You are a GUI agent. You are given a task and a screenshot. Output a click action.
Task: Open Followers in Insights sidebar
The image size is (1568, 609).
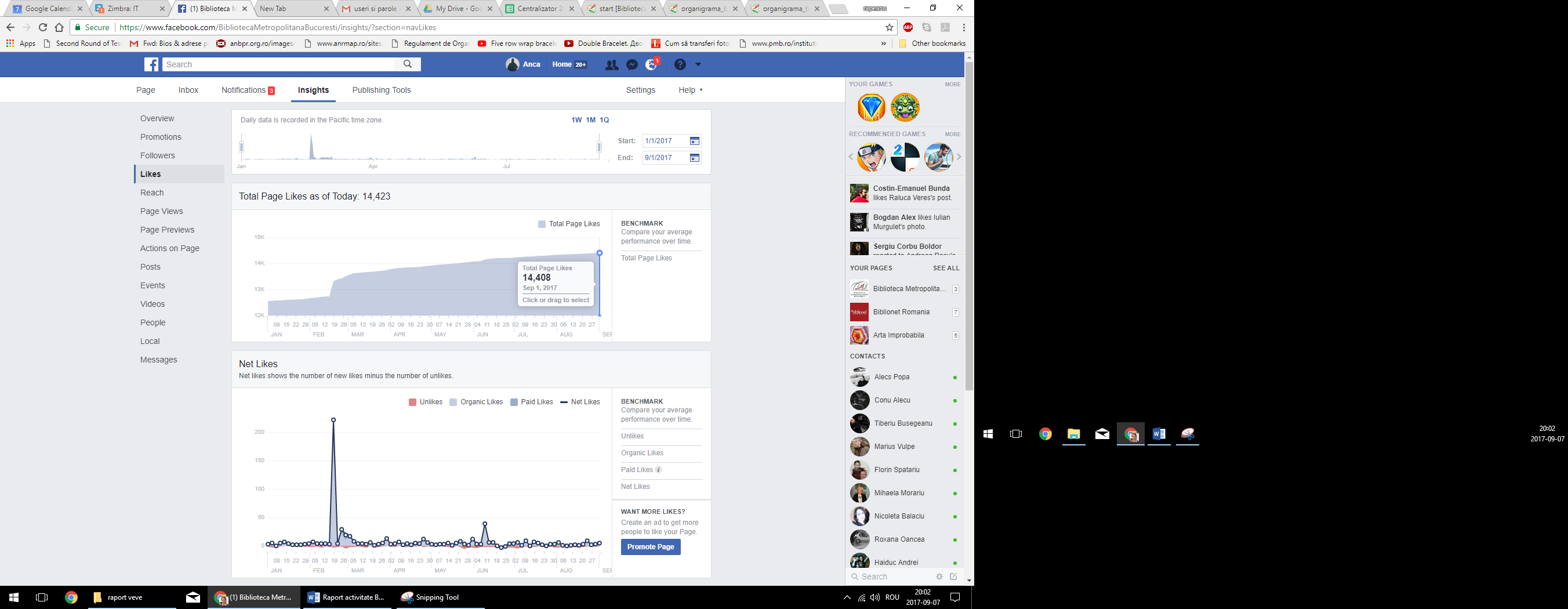[x=158, y=156]
